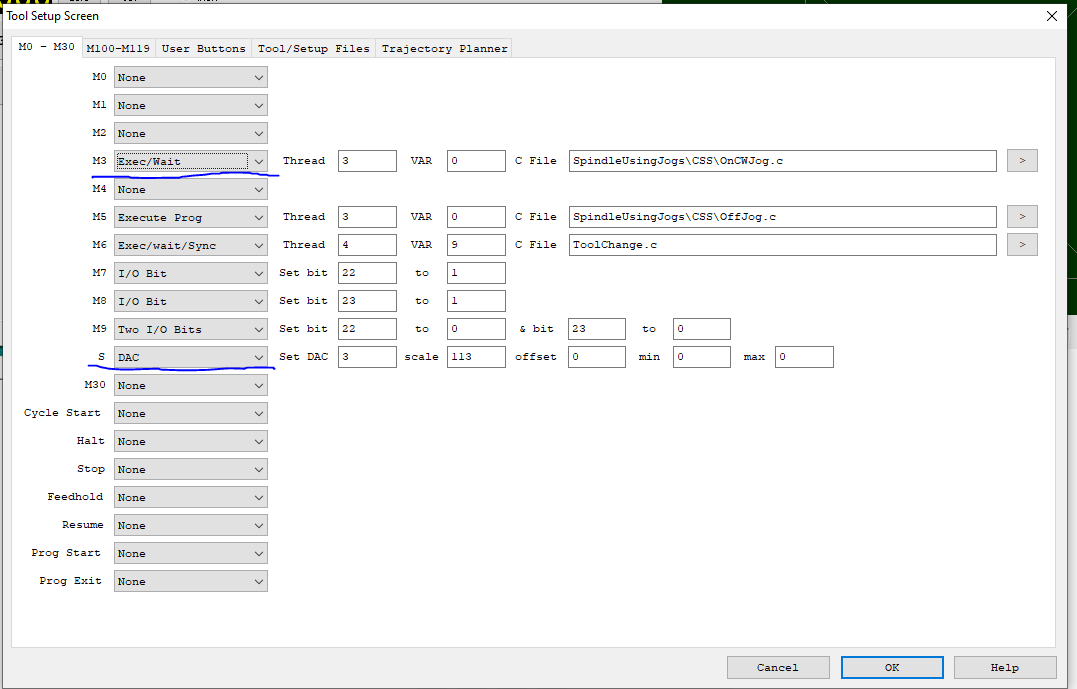1077x689 pixels.
Task: Click the browse button for ToolChange.c file
Action: 1021,245
